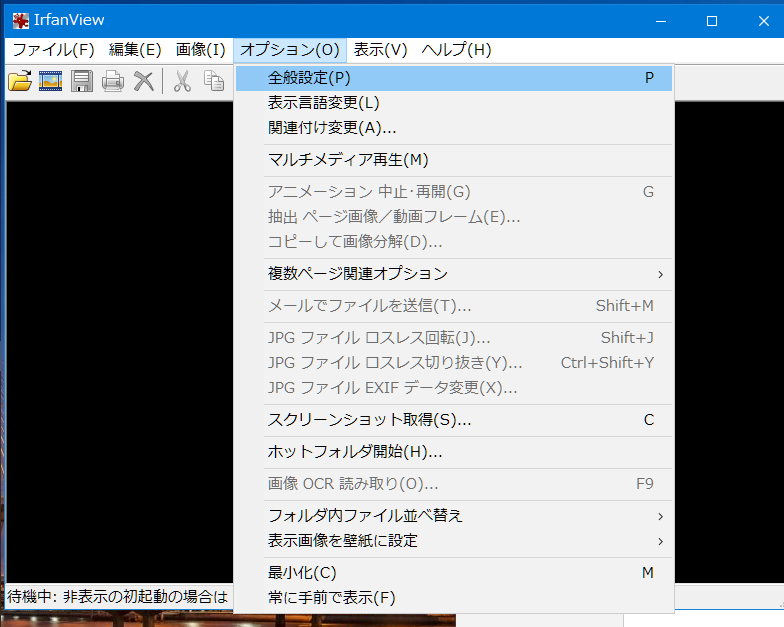The image size is (784, 627).
Task: Click the Copy toolbar icon
Action: pyautogui.click(x=214, y=81)
